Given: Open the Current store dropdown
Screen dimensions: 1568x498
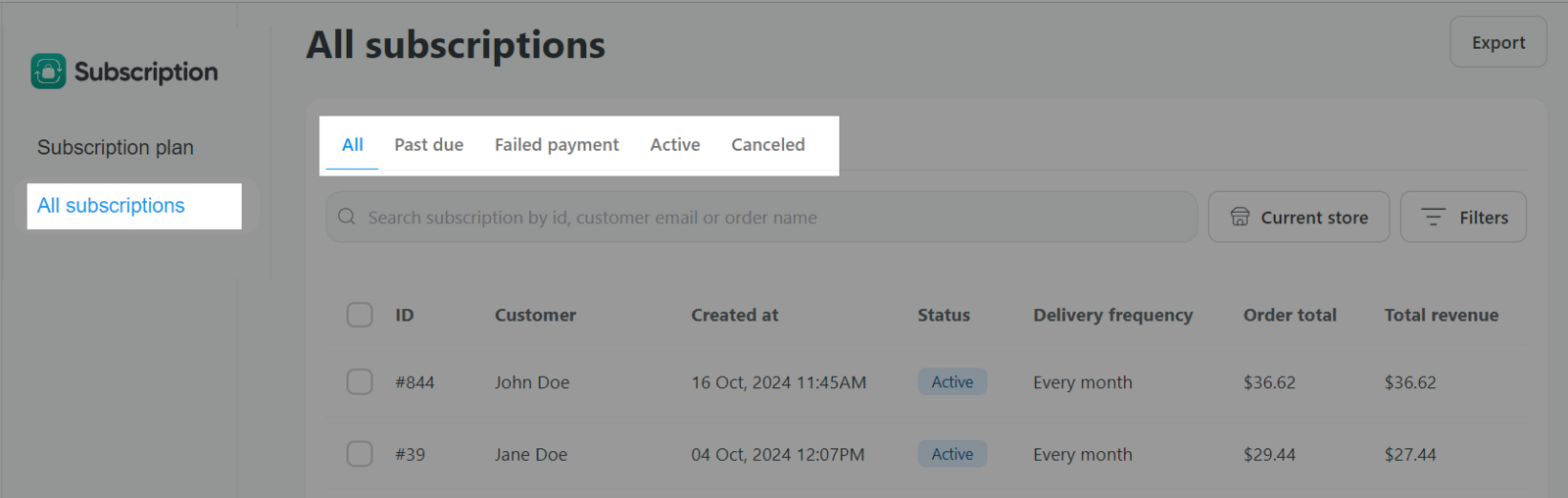Looking at the screenshot, I should pyautogui.click(x=1298, y=217).
